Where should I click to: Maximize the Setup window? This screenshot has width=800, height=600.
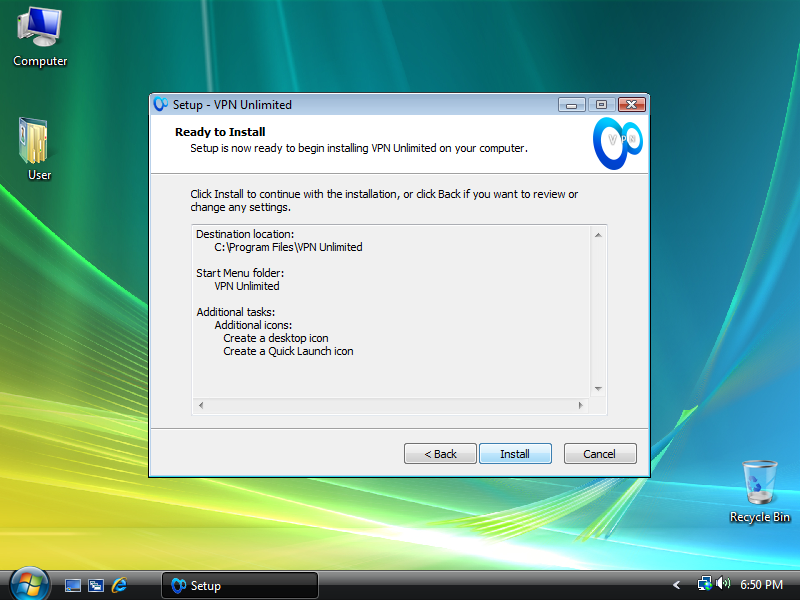[x=601, y=105]
